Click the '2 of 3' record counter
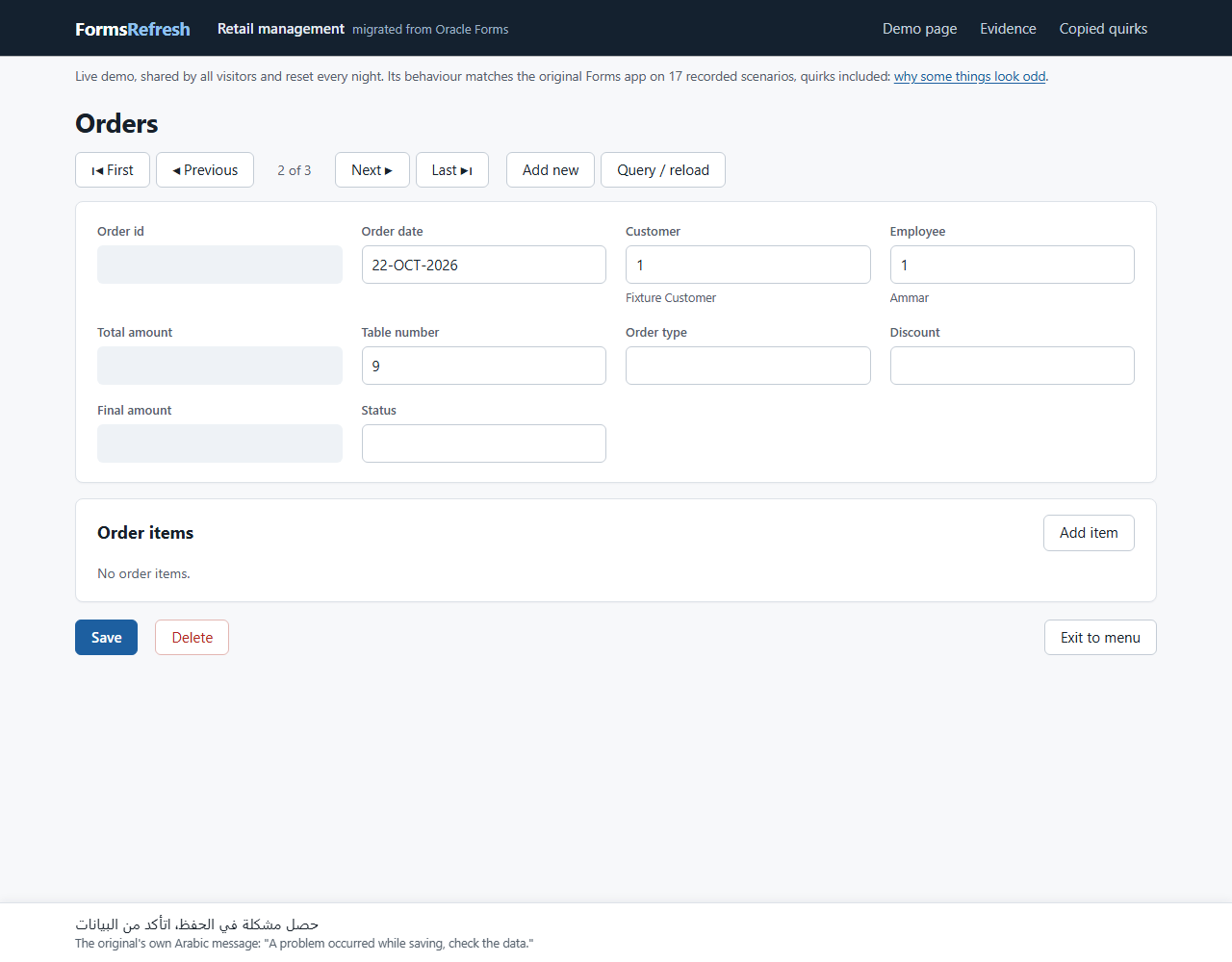Viewport: 1232px width, 962px height. coord(295,170)
